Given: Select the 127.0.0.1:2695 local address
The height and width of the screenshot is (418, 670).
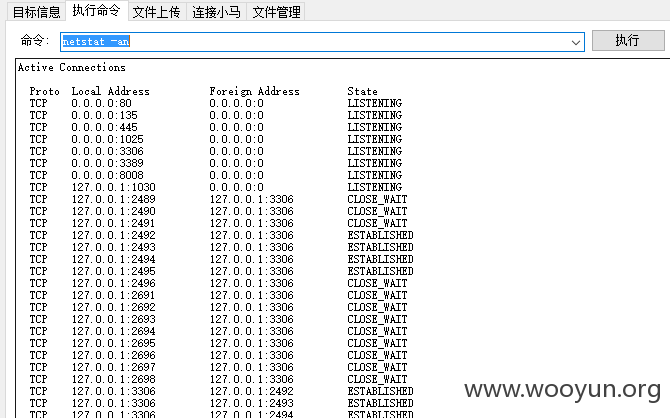Looking at the screenshot, I should point(113,342).
